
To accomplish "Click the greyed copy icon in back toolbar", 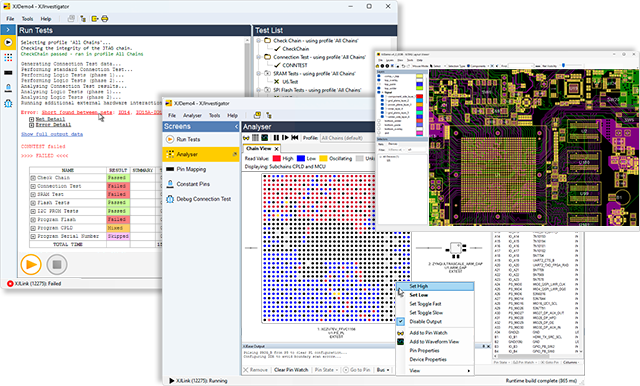I will (71, 19).
